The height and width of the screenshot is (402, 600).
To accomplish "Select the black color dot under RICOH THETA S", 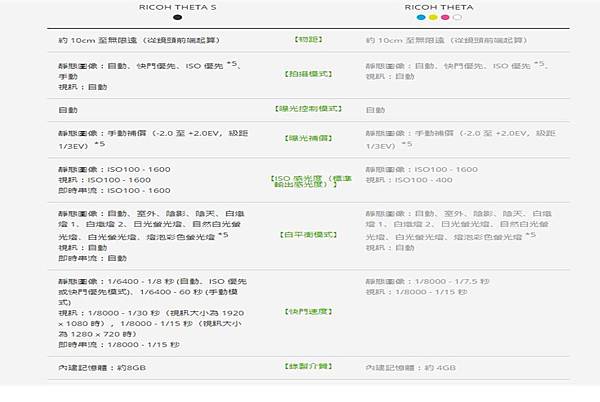I will pos(177,17).
